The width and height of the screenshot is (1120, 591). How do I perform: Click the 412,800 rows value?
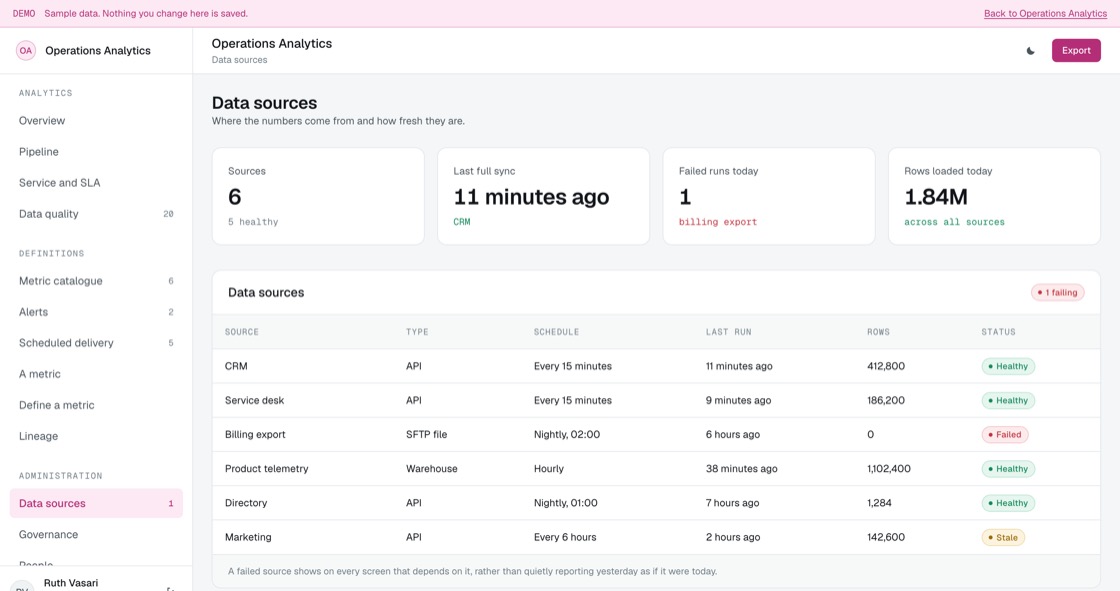coord(886,366)
